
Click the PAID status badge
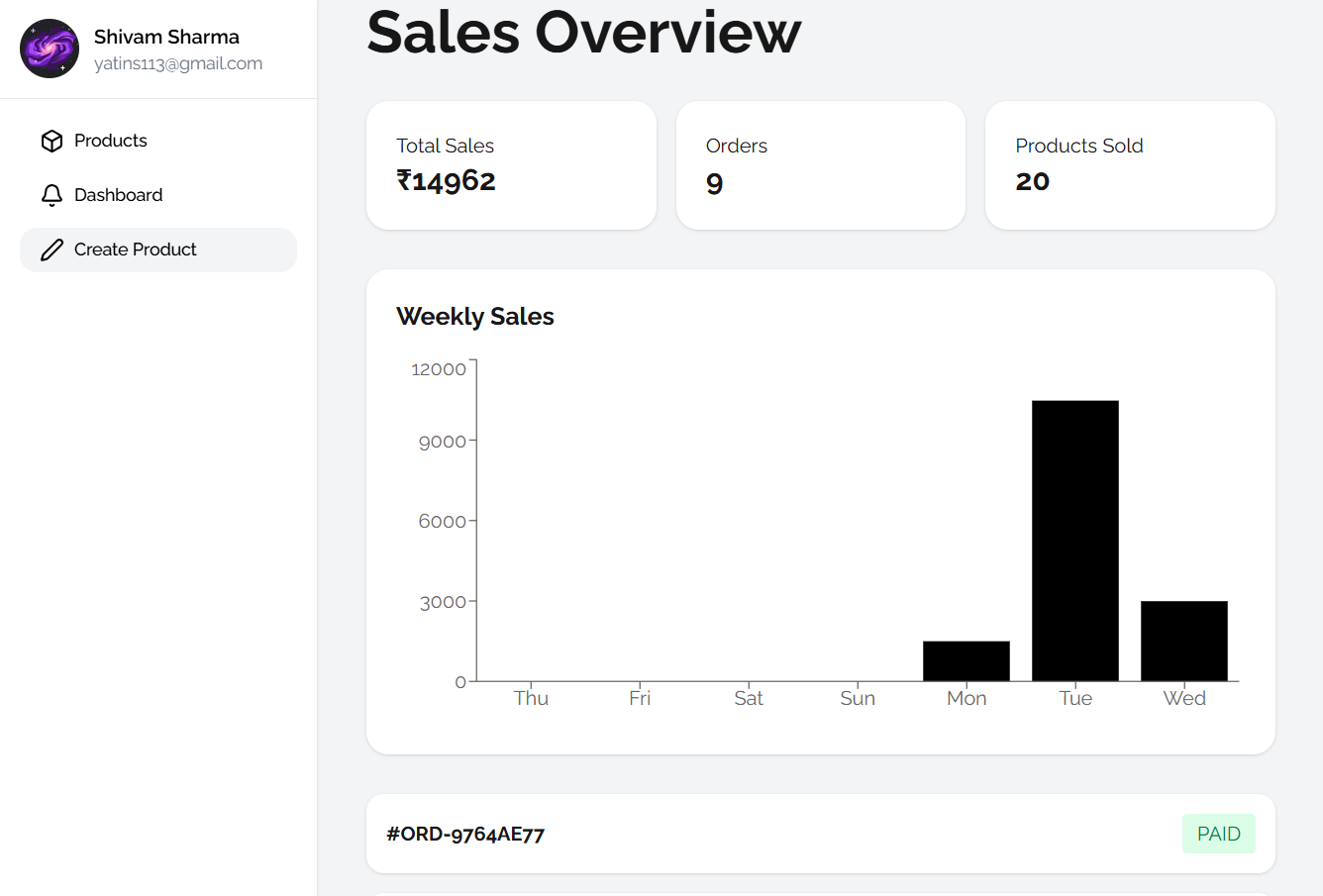(1218, 834)
